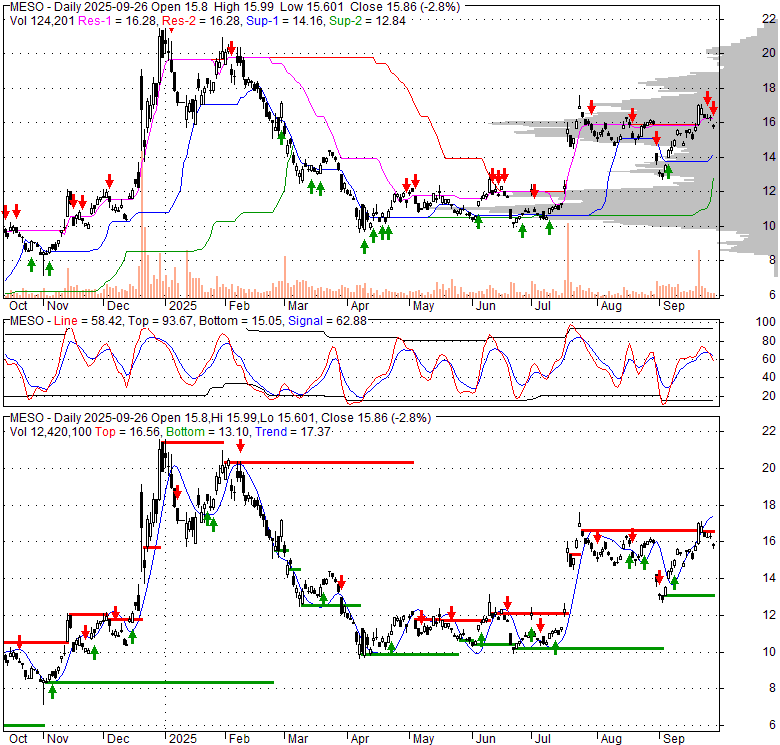Image resolution: width=780 pixels, height=745 pixels.
Task: Click oscillator Bottom = 15.05 label
Action: [241, 321]
